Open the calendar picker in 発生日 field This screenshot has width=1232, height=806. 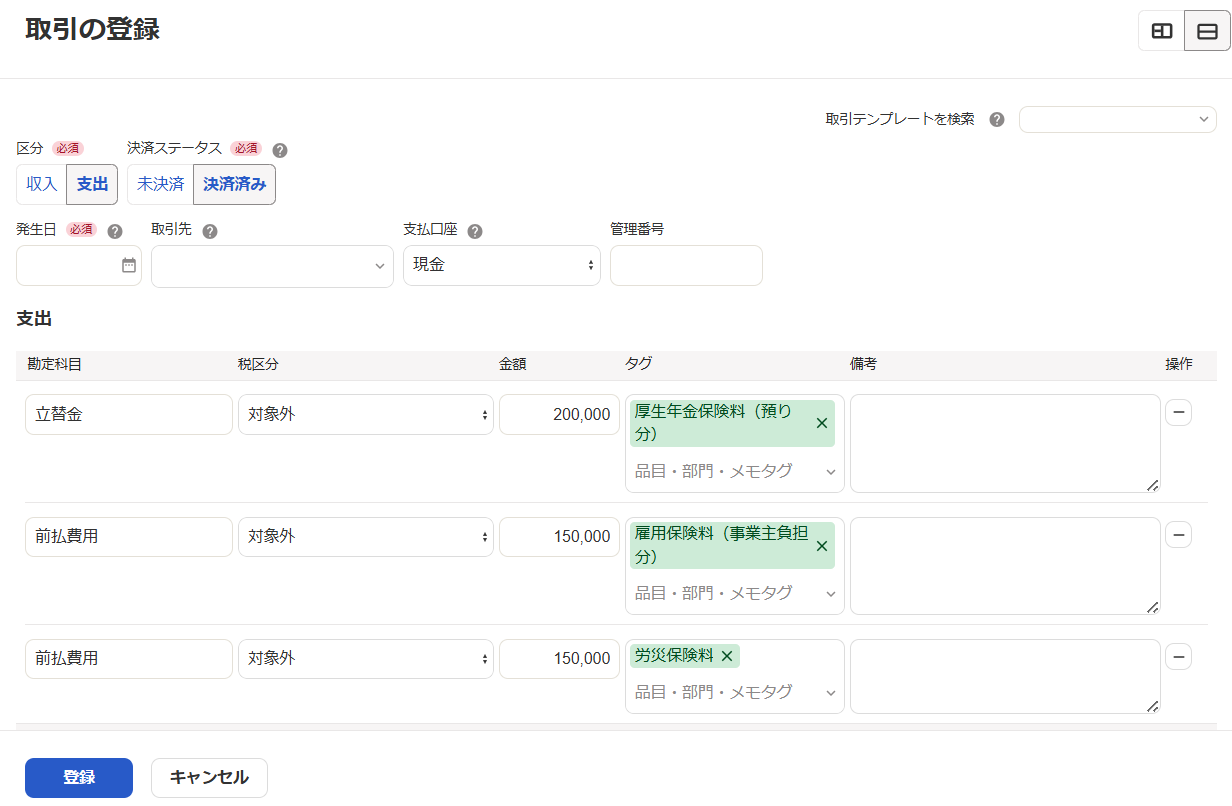(x=129, y=265)
